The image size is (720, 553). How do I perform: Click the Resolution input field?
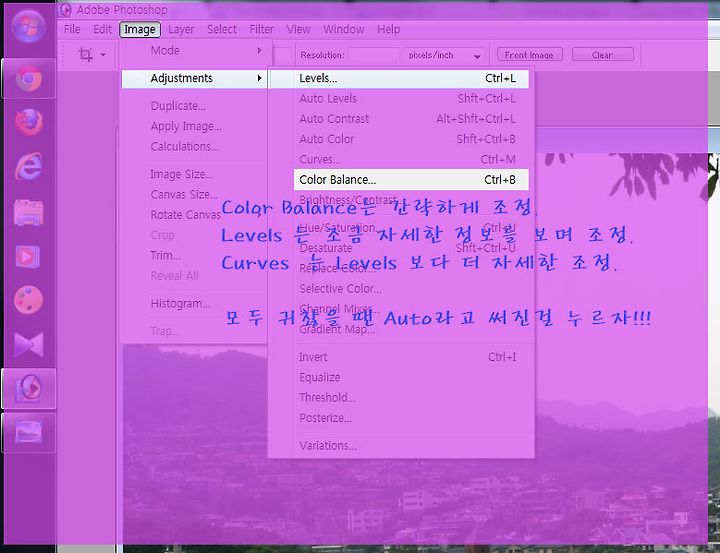coord(374,55)
